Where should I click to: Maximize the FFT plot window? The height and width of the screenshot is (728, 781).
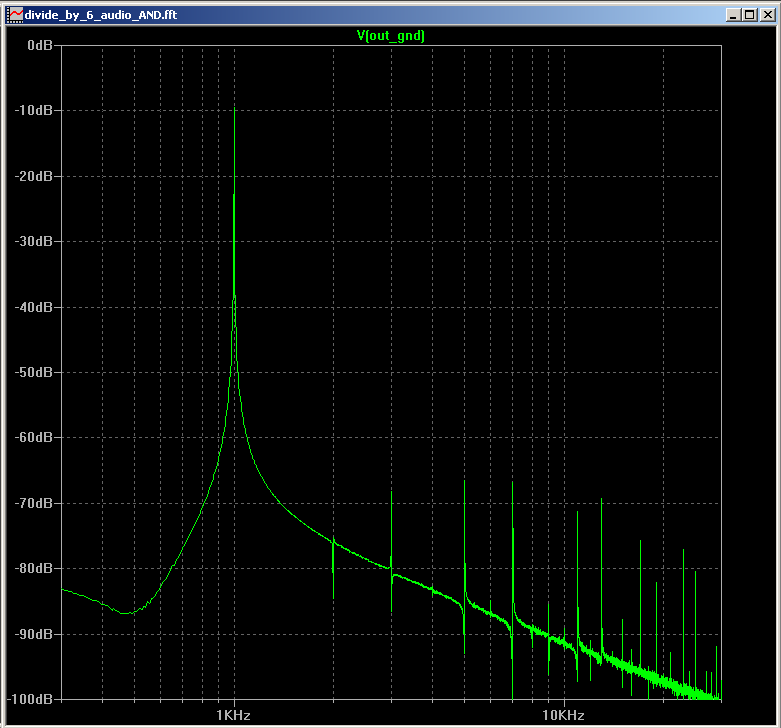pos(749,15)
